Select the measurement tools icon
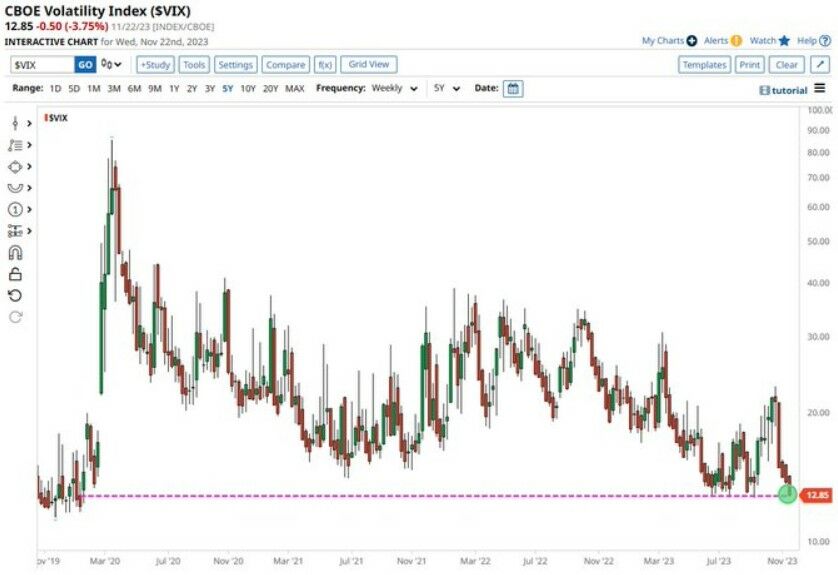The height and width of the screenshot is (575, 838). 15,231
